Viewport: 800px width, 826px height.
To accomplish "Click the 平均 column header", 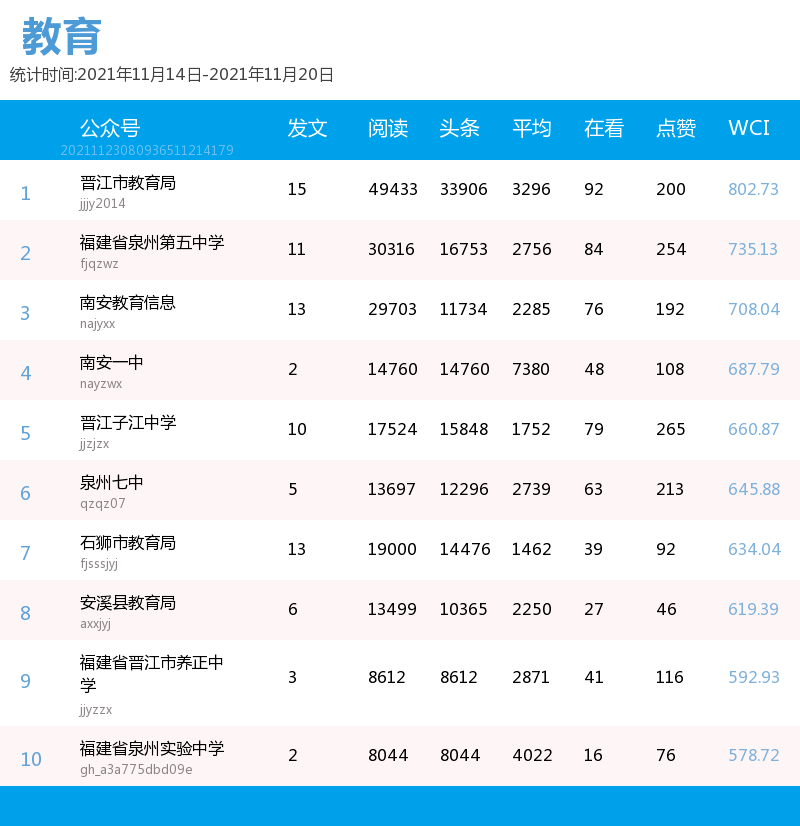I will coord(532,128).
